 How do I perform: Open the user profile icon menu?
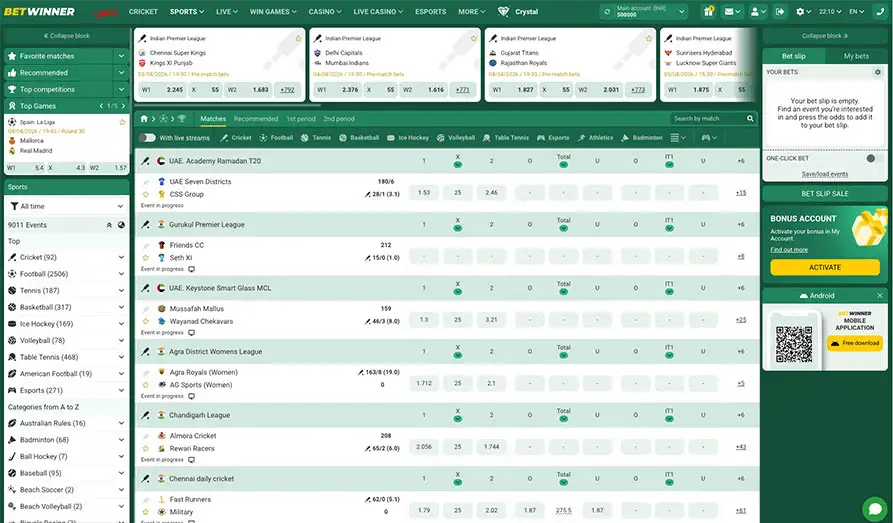[757, 11]
